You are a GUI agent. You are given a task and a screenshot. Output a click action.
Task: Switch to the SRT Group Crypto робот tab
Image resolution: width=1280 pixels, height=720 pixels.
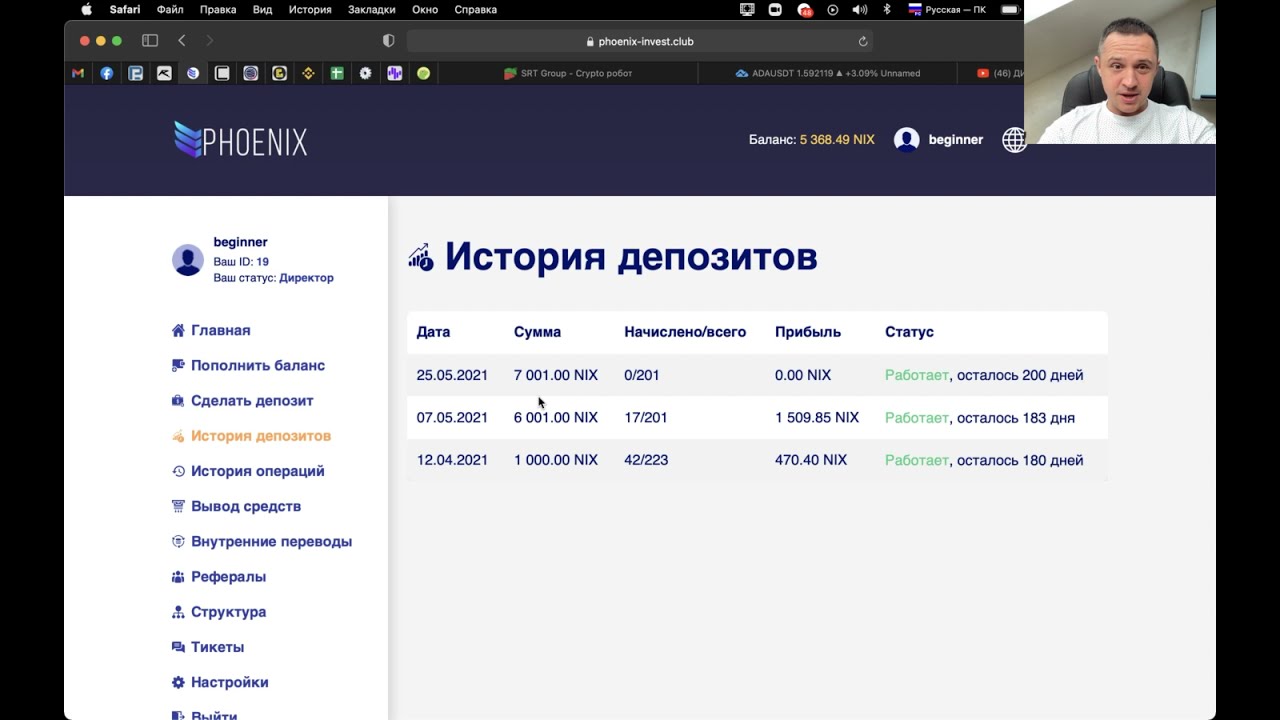(568, 73)
